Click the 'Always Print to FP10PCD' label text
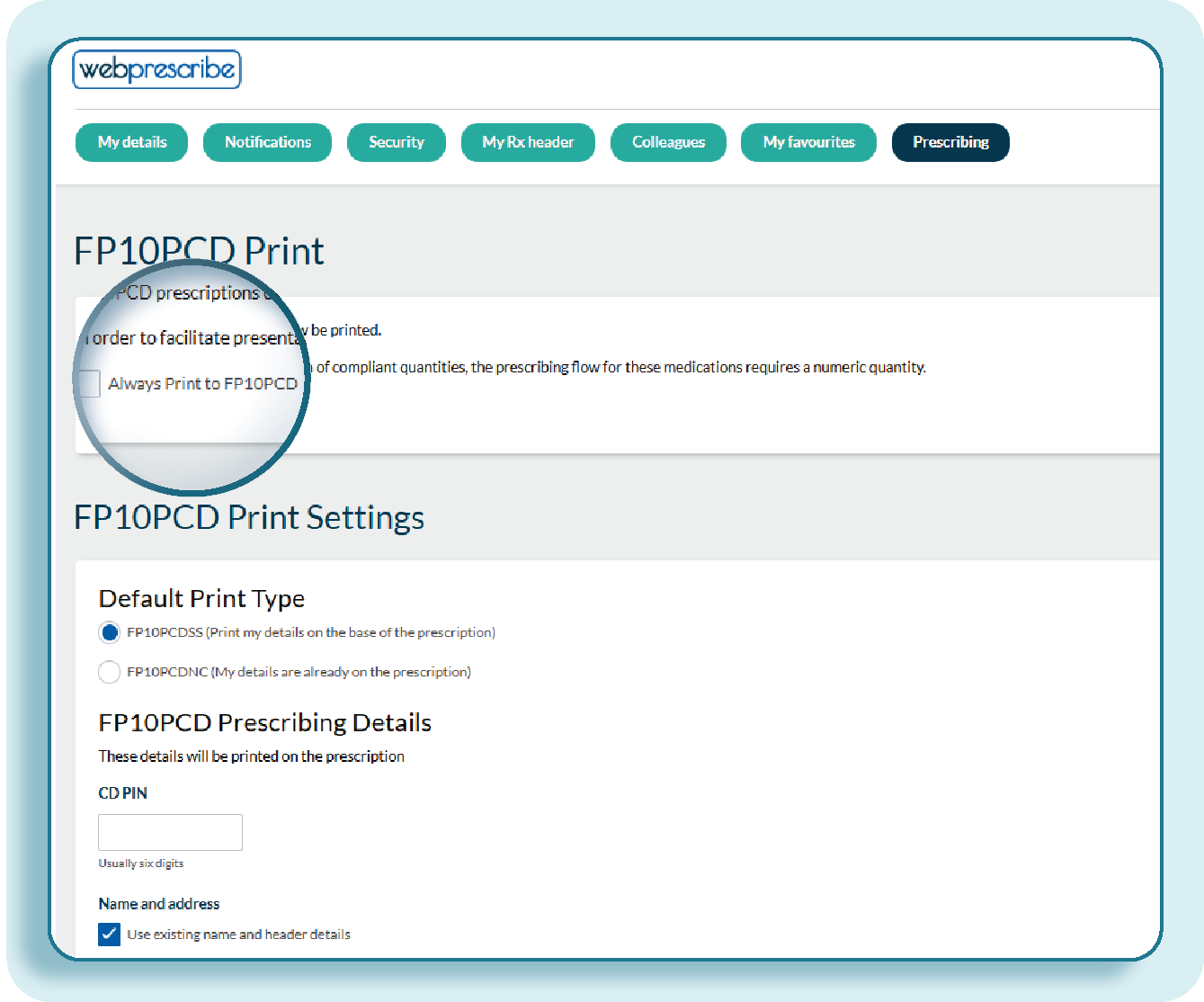 pyautogui.click(x=202, y=383)
